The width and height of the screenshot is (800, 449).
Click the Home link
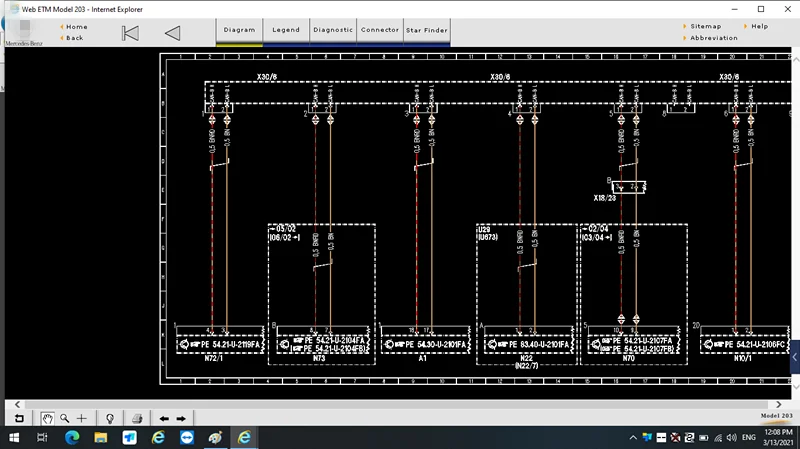point(77,27)
